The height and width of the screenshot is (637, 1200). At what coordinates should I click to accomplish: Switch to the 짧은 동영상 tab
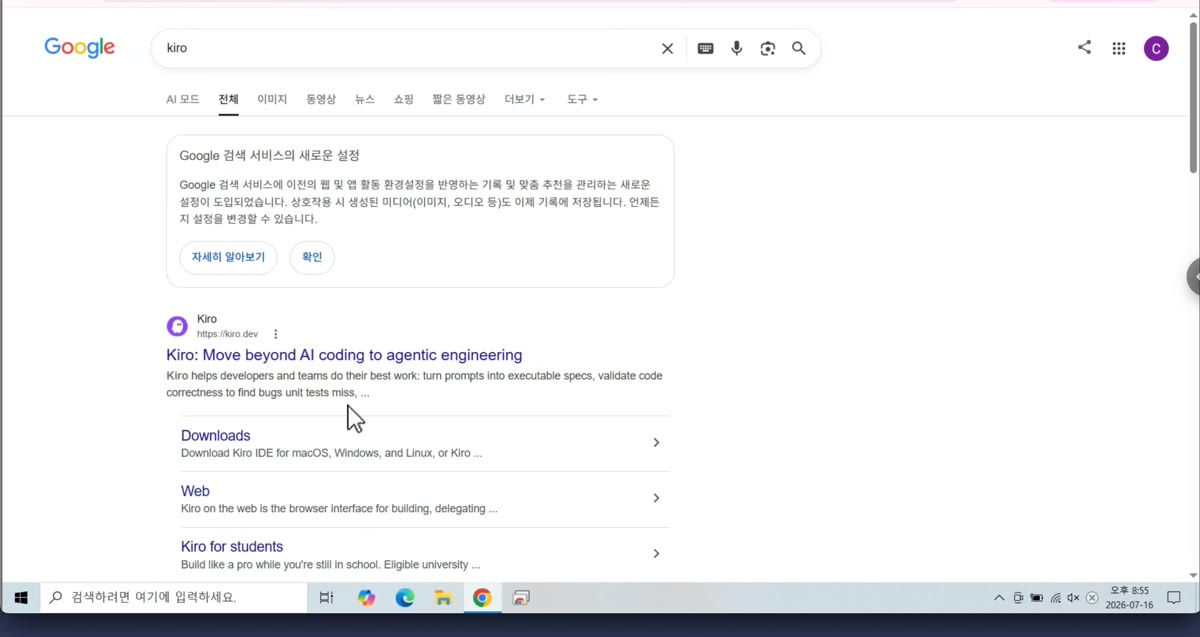[x=459, y=99]
